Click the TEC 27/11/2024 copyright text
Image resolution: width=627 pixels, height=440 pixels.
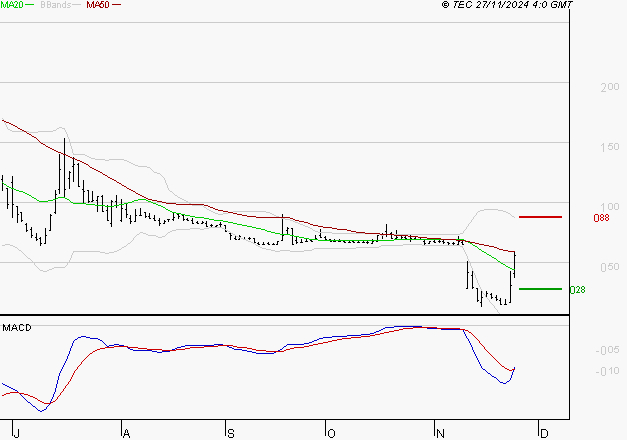tap(507, 5)
